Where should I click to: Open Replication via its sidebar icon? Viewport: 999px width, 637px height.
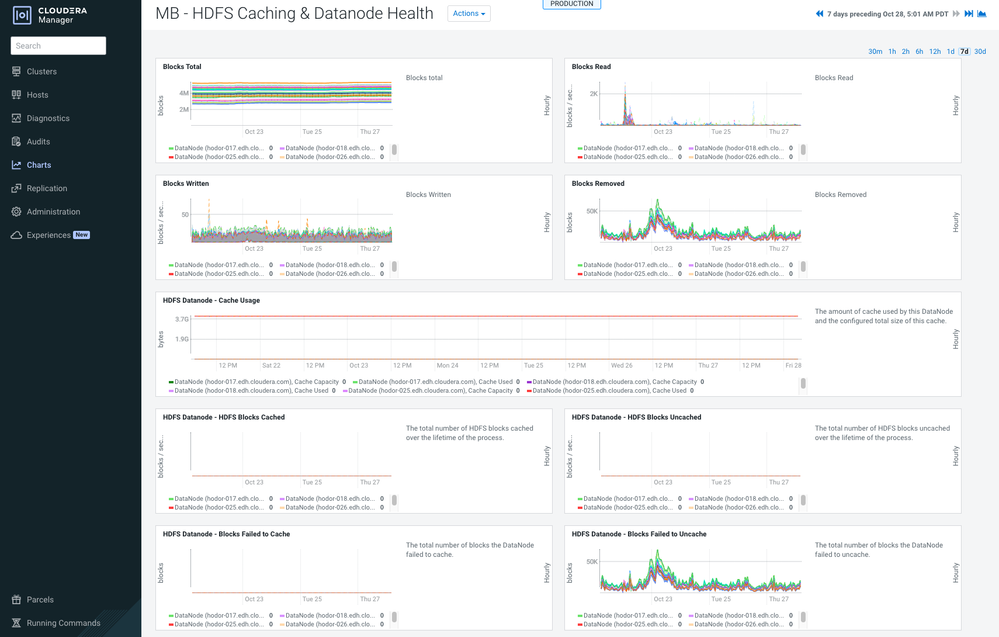tap(17, 189)
